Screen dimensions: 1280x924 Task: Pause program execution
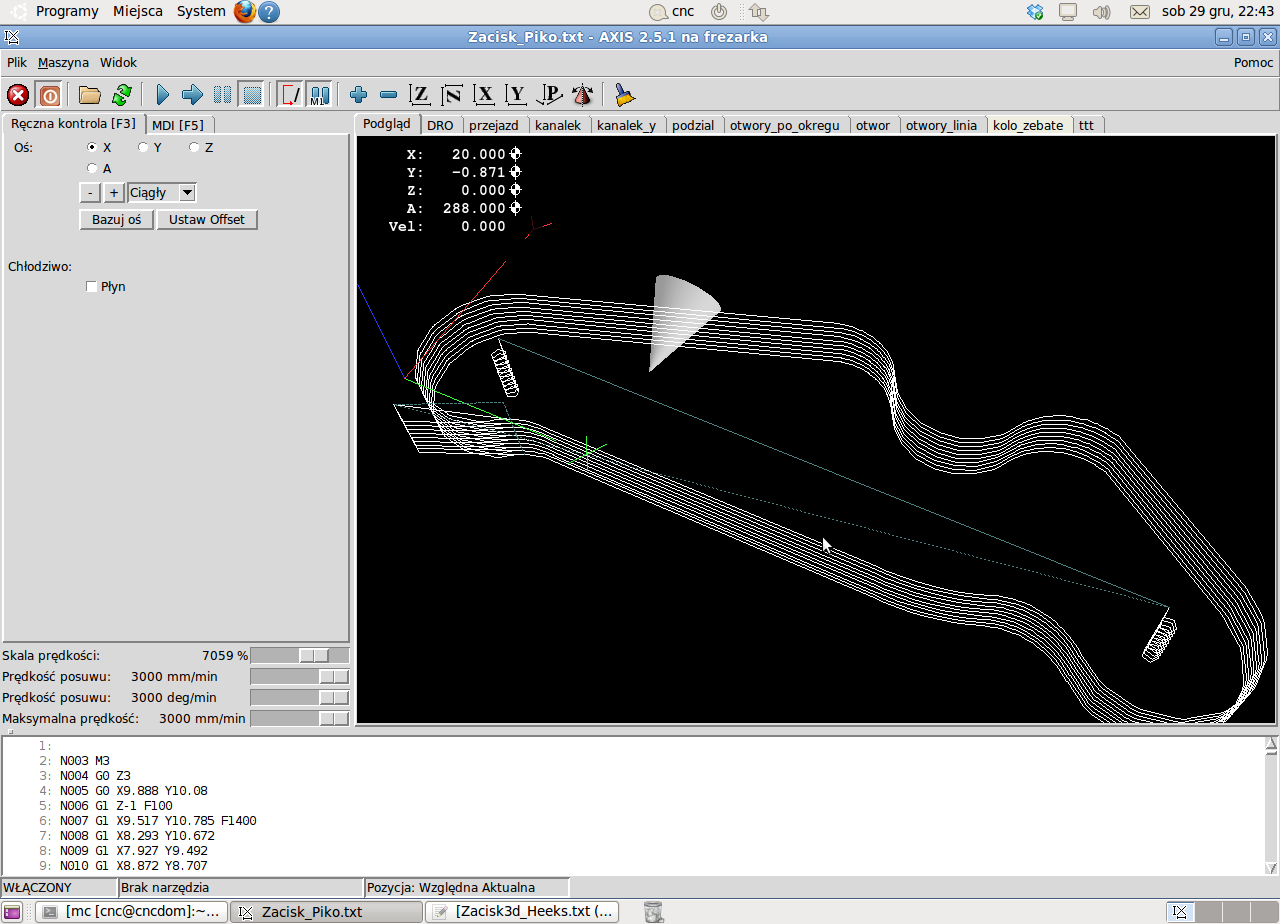[x=222, y=95]
